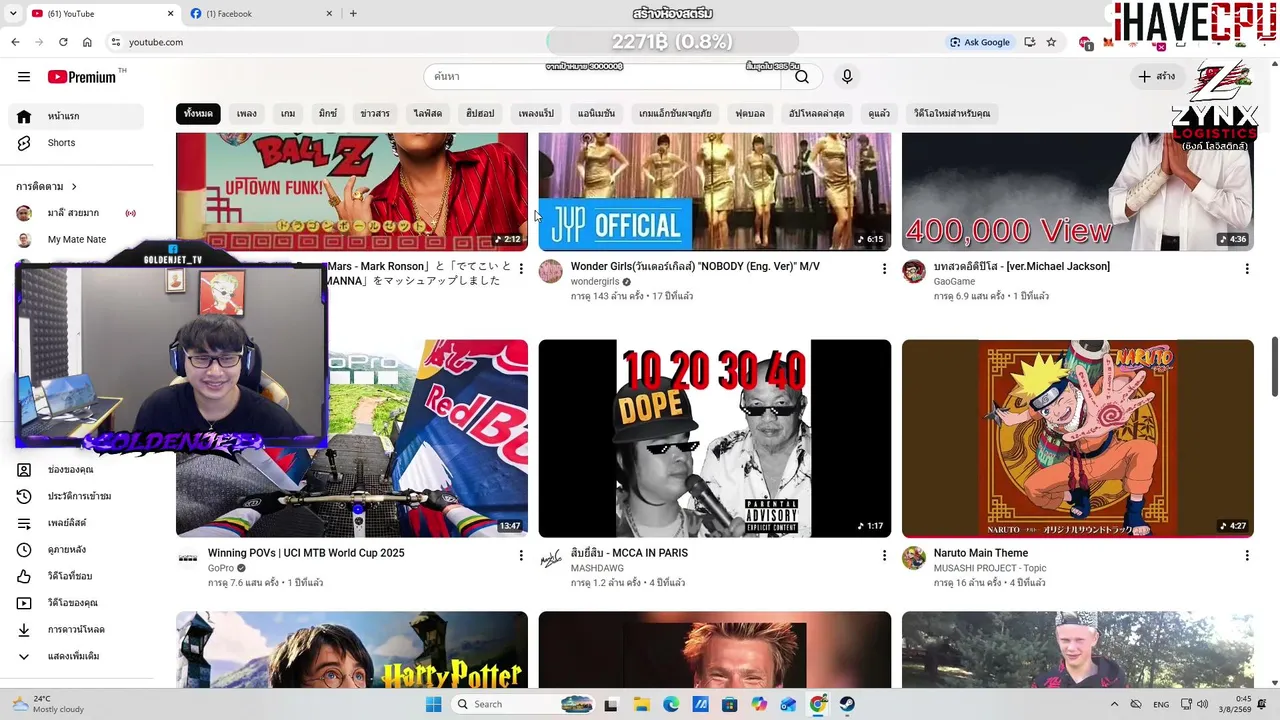Image resolution: width=1280 pixels, height=720 pixels.
Task: Select the เกม (games) filter chip
Action: click(288, 113)
